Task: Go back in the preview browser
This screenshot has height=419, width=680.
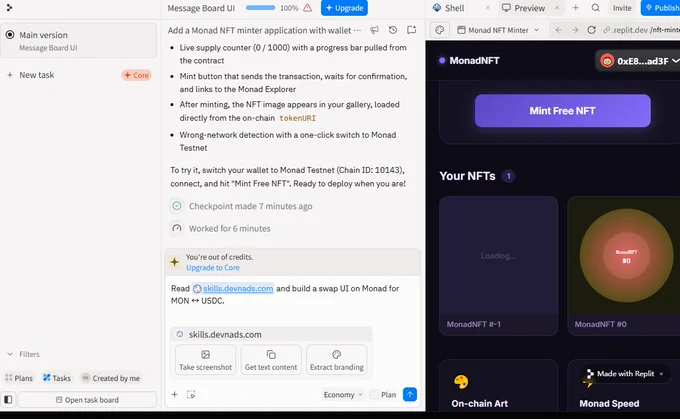Action: [x=559, y=30]
